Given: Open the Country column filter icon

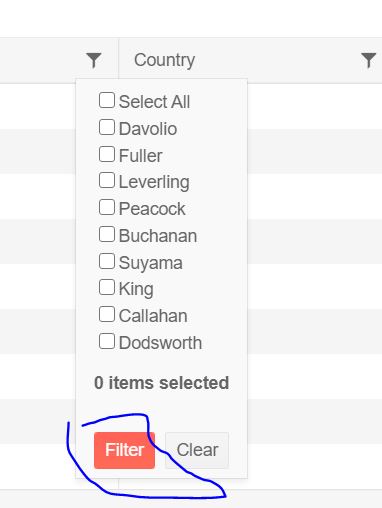Looking at the screenshot, I should [x=368, y=60].
